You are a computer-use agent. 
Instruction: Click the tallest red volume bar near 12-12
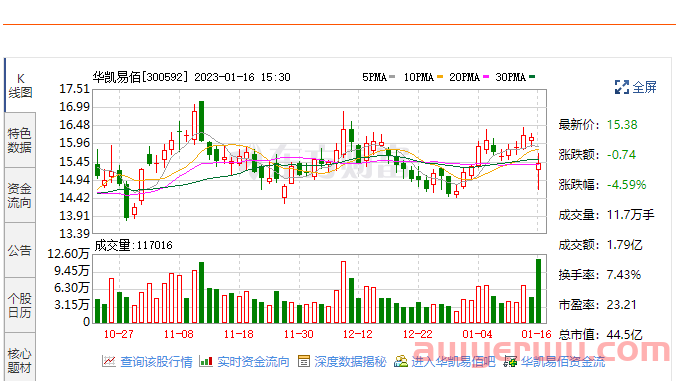(x=343, y=292)
